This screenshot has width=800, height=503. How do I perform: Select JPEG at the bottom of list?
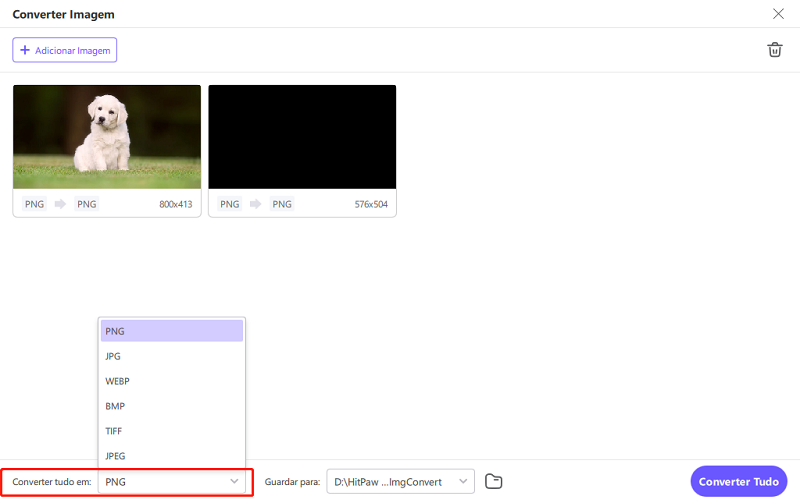click(x=172, y=455)
